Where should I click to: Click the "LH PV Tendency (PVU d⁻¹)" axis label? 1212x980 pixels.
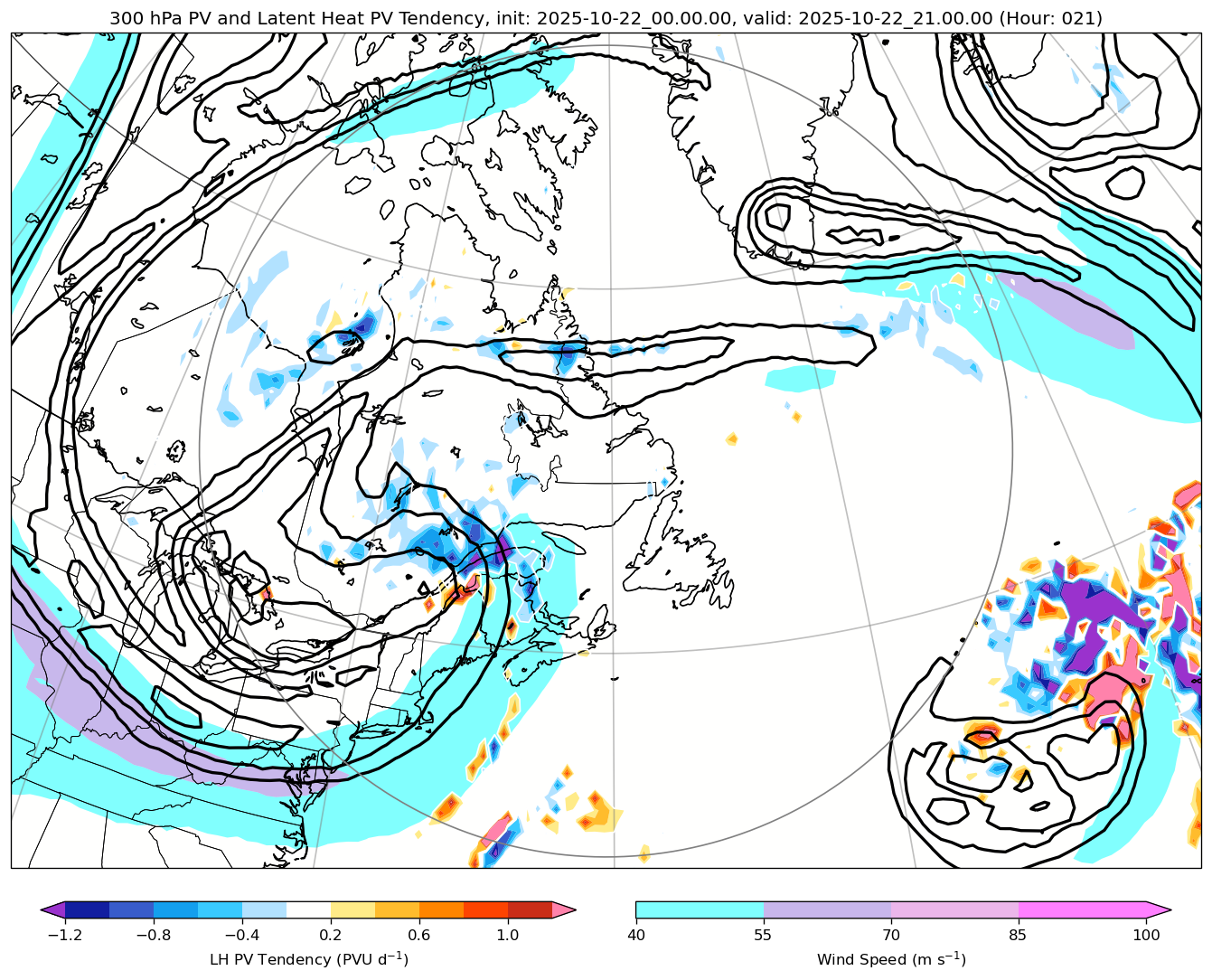(308, 959)
